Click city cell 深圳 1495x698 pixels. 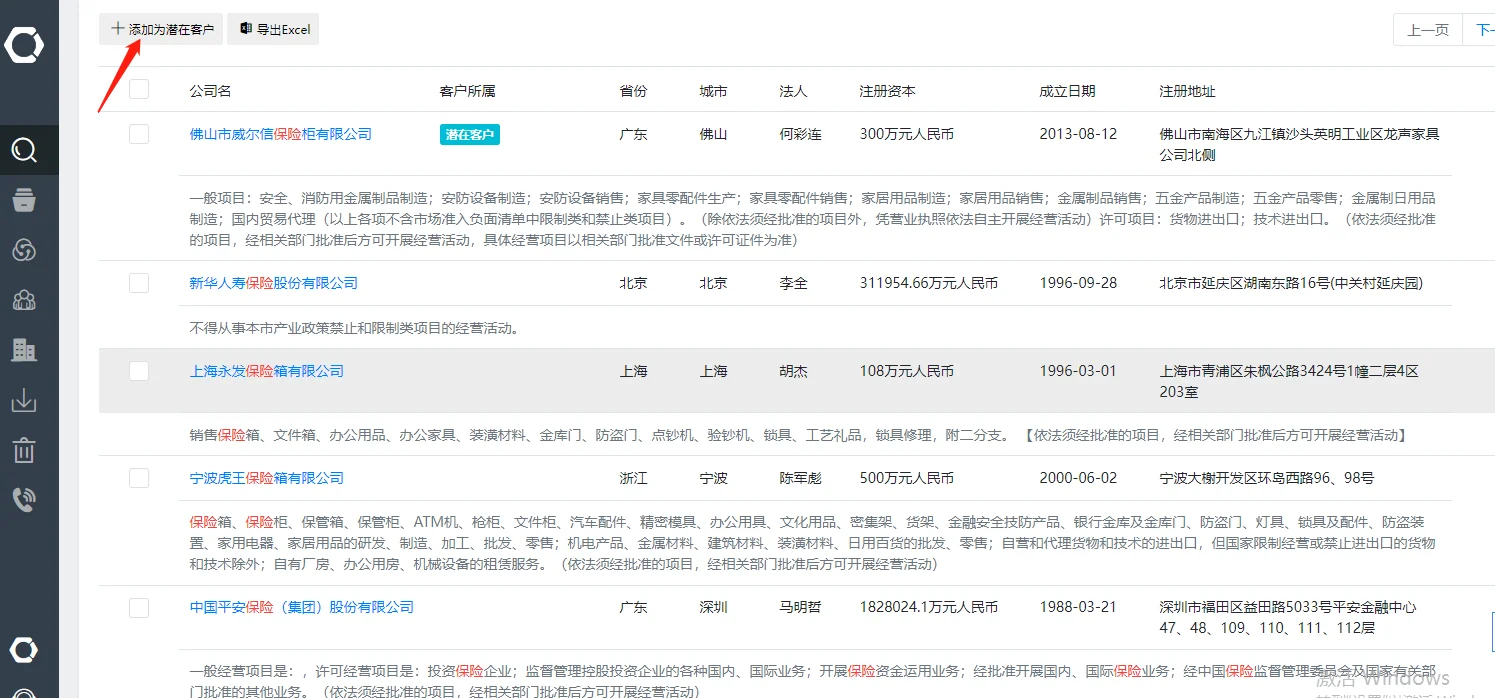click(x=713, y=607)
